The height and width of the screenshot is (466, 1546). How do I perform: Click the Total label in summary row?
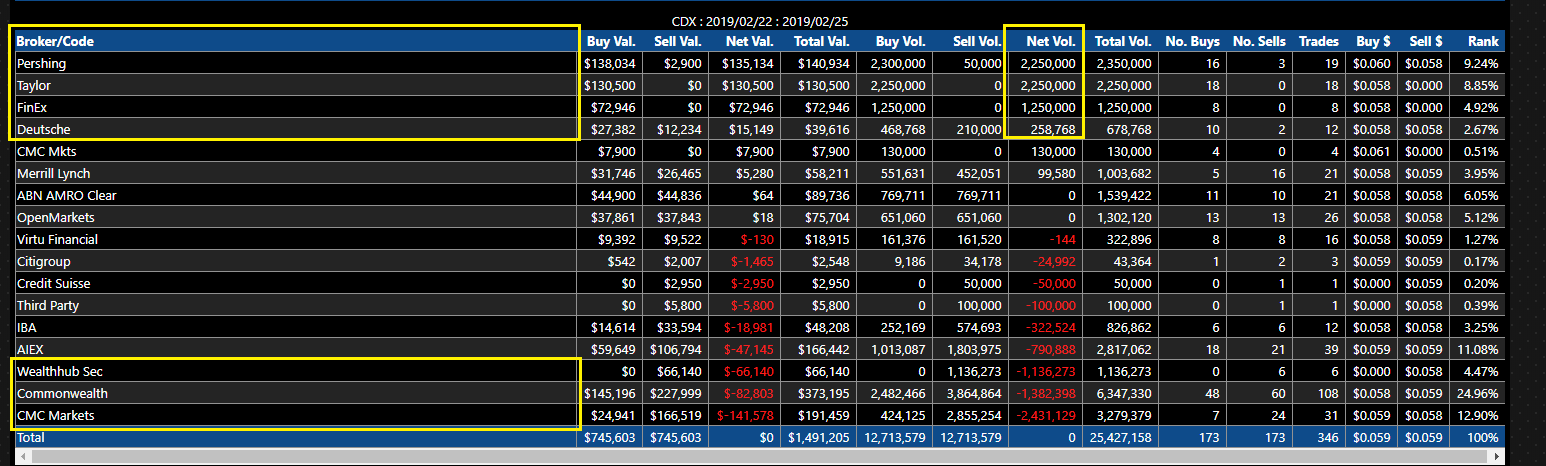click(x=31, y=437)
